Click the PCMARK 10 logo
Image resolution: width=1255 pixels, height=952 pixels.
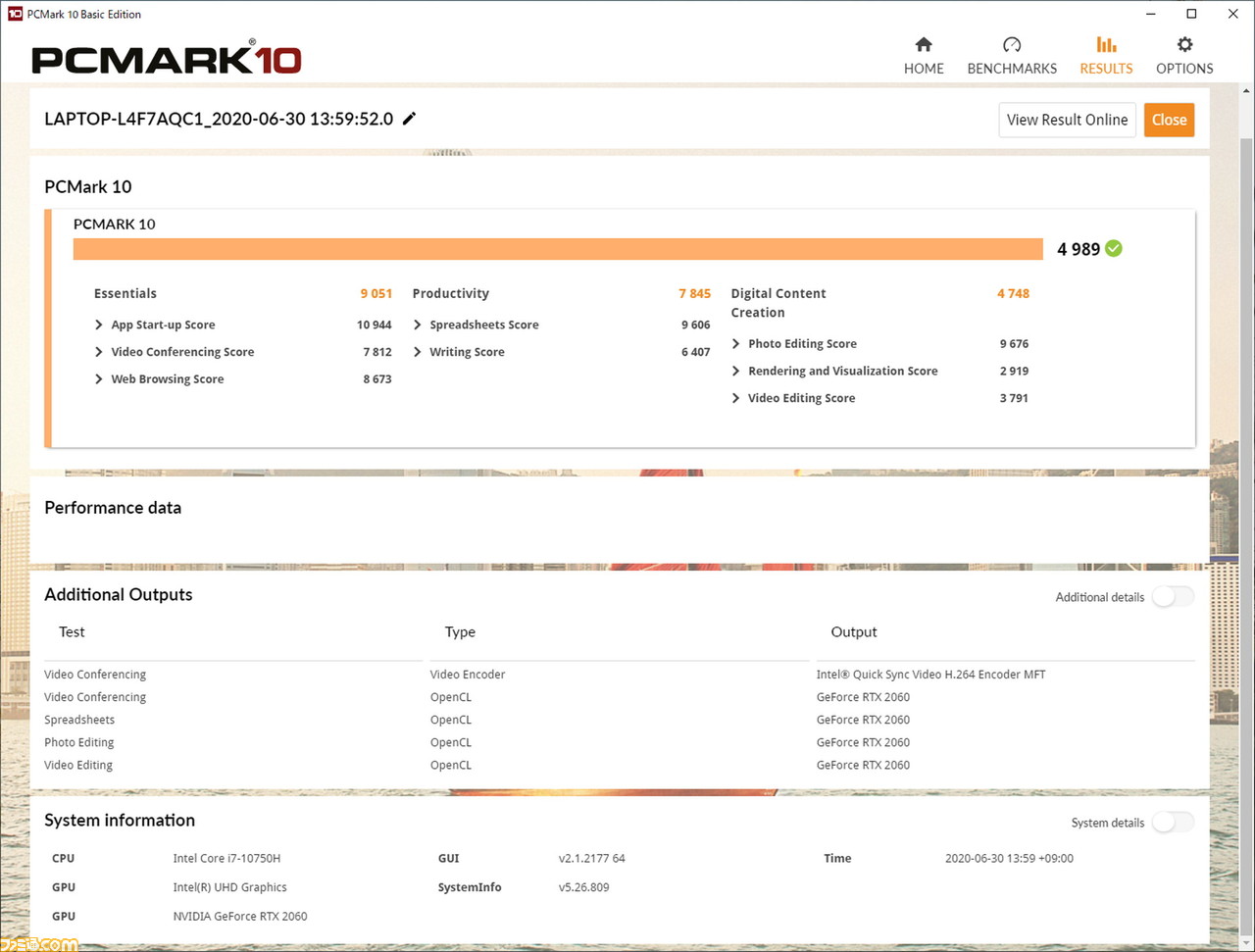[167, 58]
